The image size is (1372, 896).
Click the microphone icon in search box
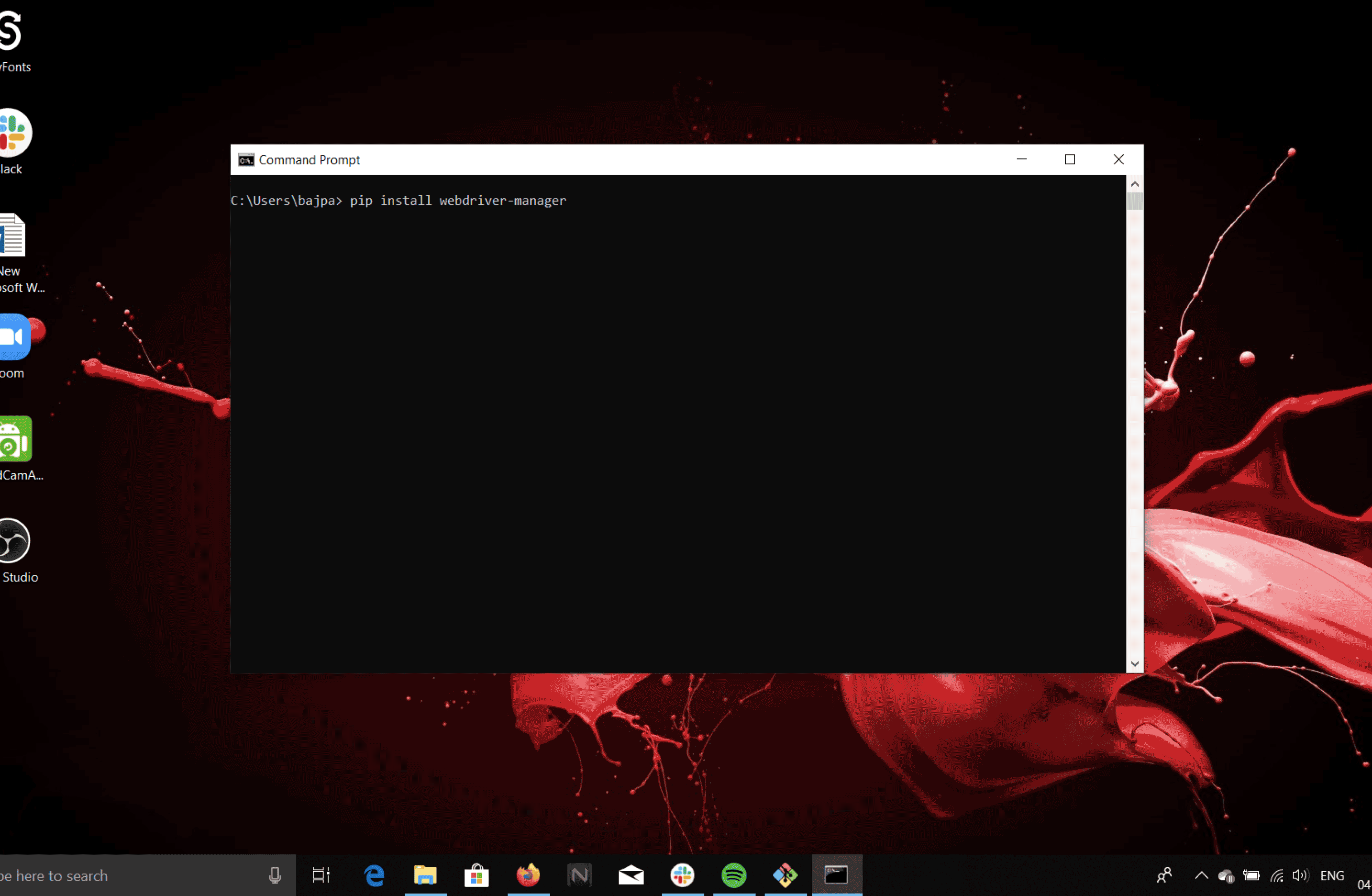point(275,875)
